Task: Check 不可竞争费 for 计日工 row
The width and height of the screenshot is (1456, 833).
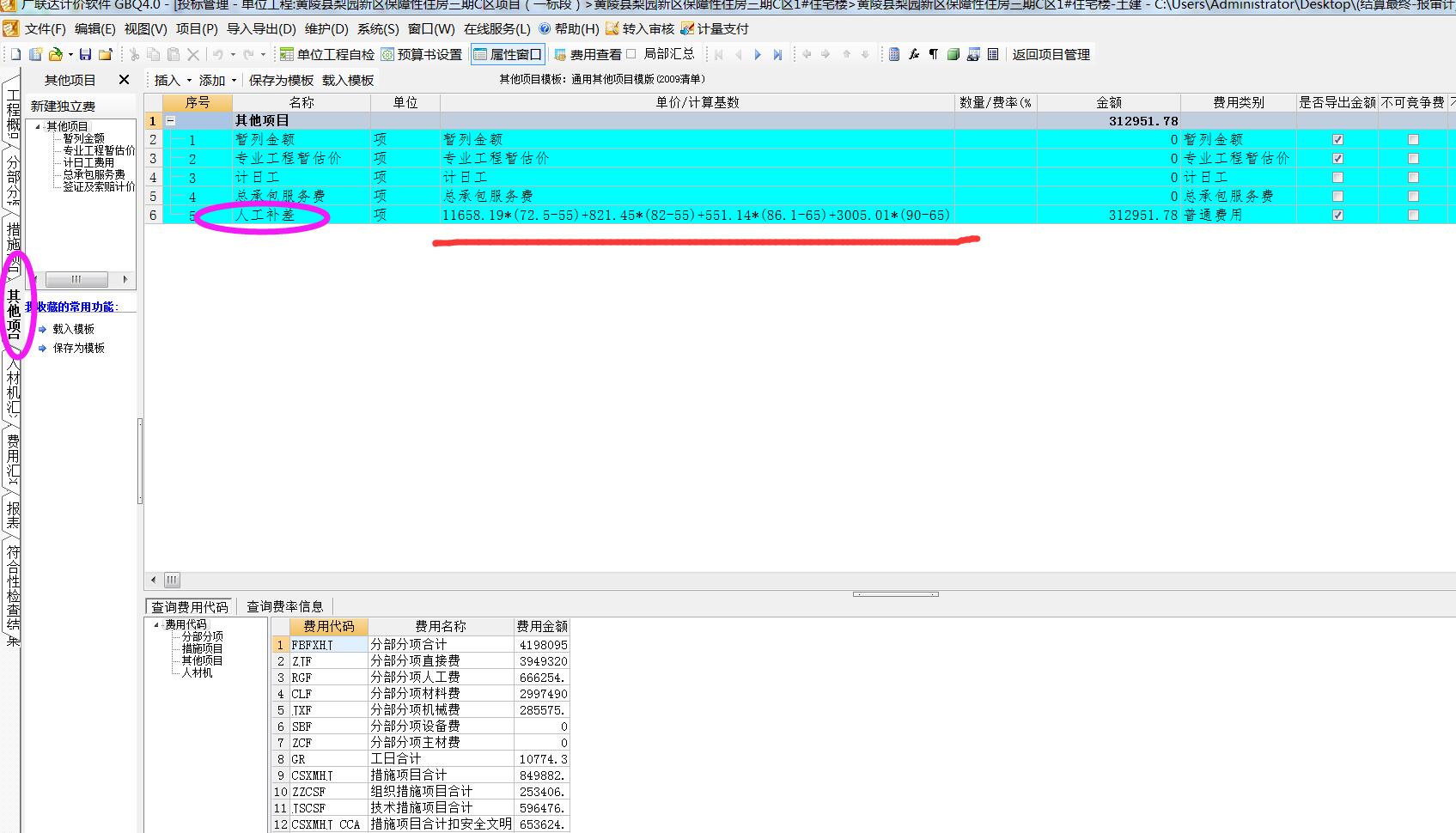Action: (x=1413, y=177)
